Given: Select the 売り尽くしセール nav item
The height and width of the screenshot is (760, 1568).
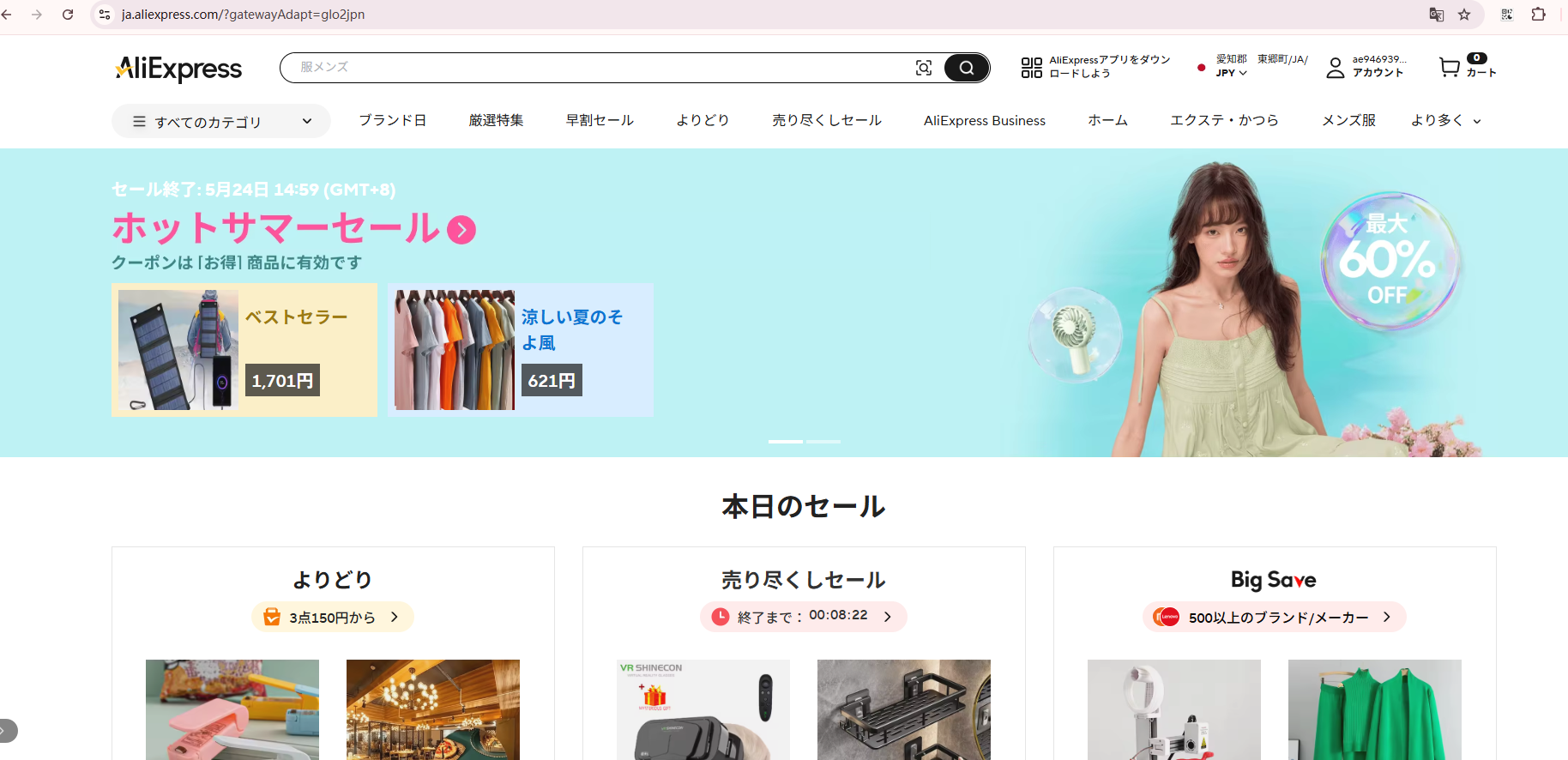Looking at the screenshot, I should pyautogui.click(x=827, y=120).
